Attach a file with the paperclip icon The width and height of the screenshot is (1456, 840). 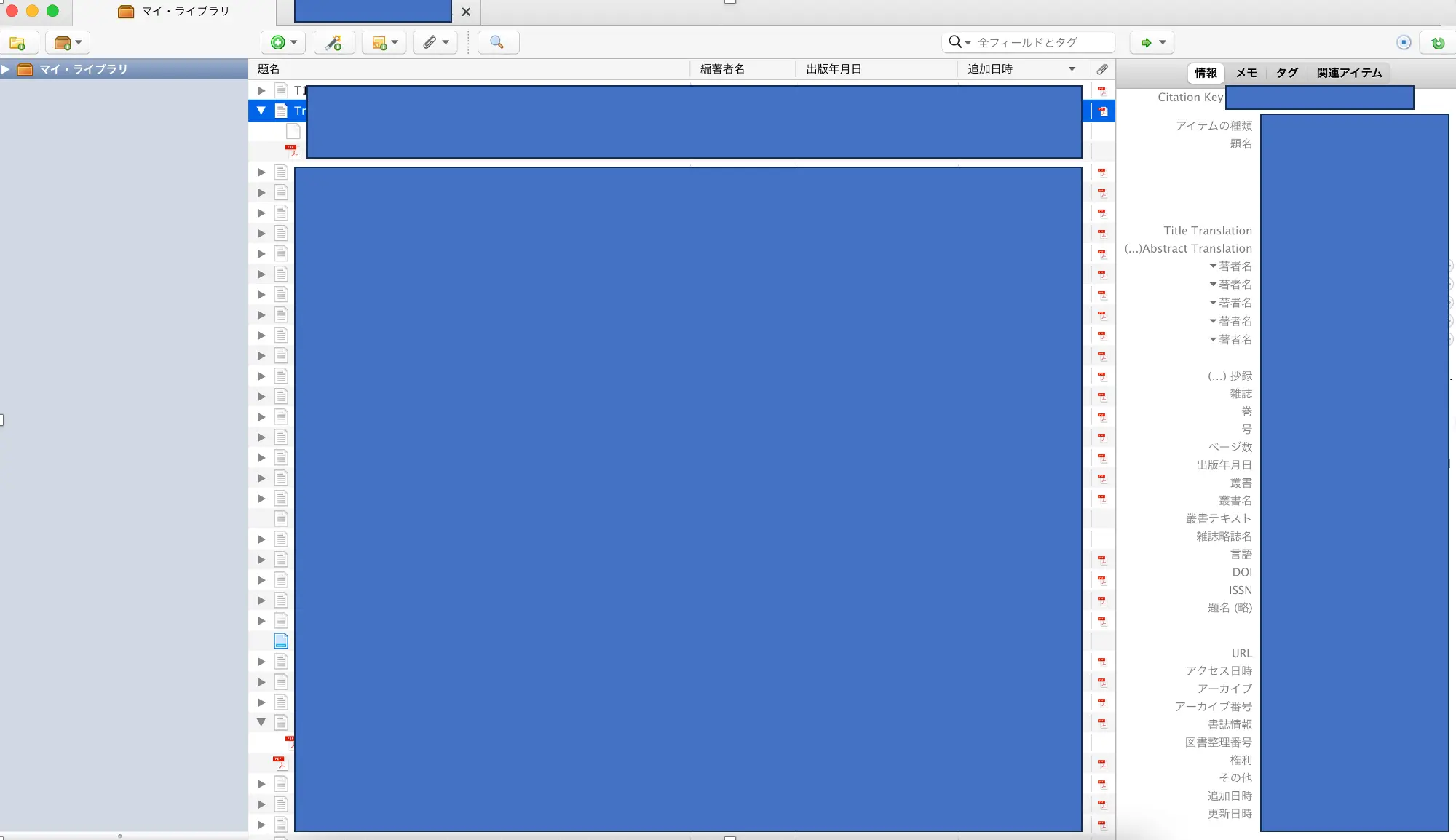point(430,42)
